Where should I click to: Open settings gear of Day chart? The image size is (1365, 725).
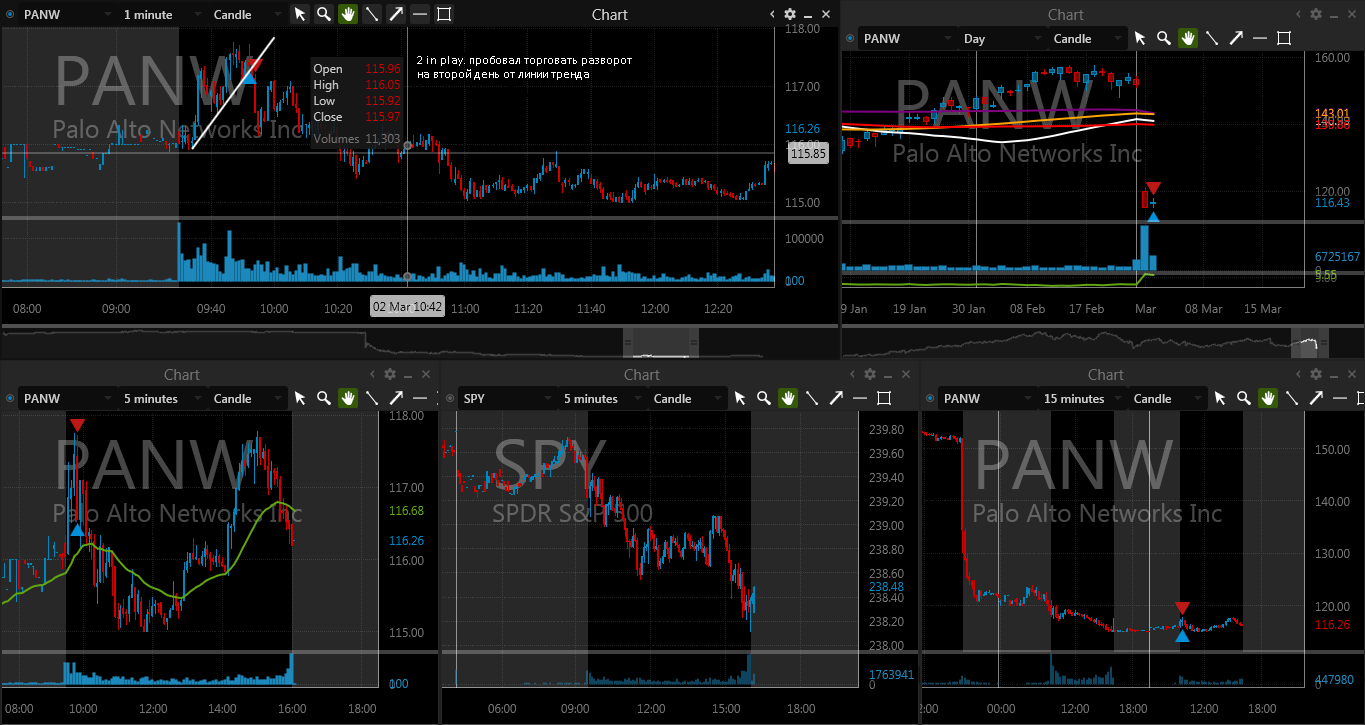coord(1316,14)
